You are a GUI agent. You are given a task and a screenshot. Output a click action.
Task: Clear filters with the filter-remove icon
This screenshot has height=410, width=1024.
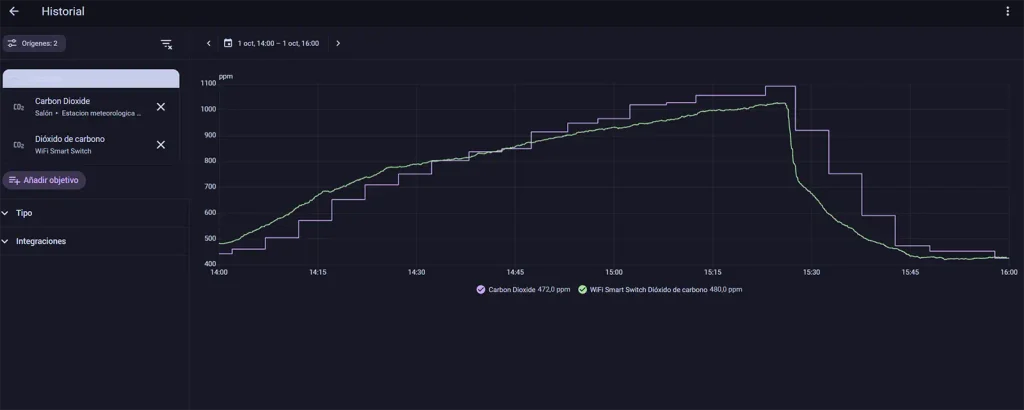coord(167,44)
